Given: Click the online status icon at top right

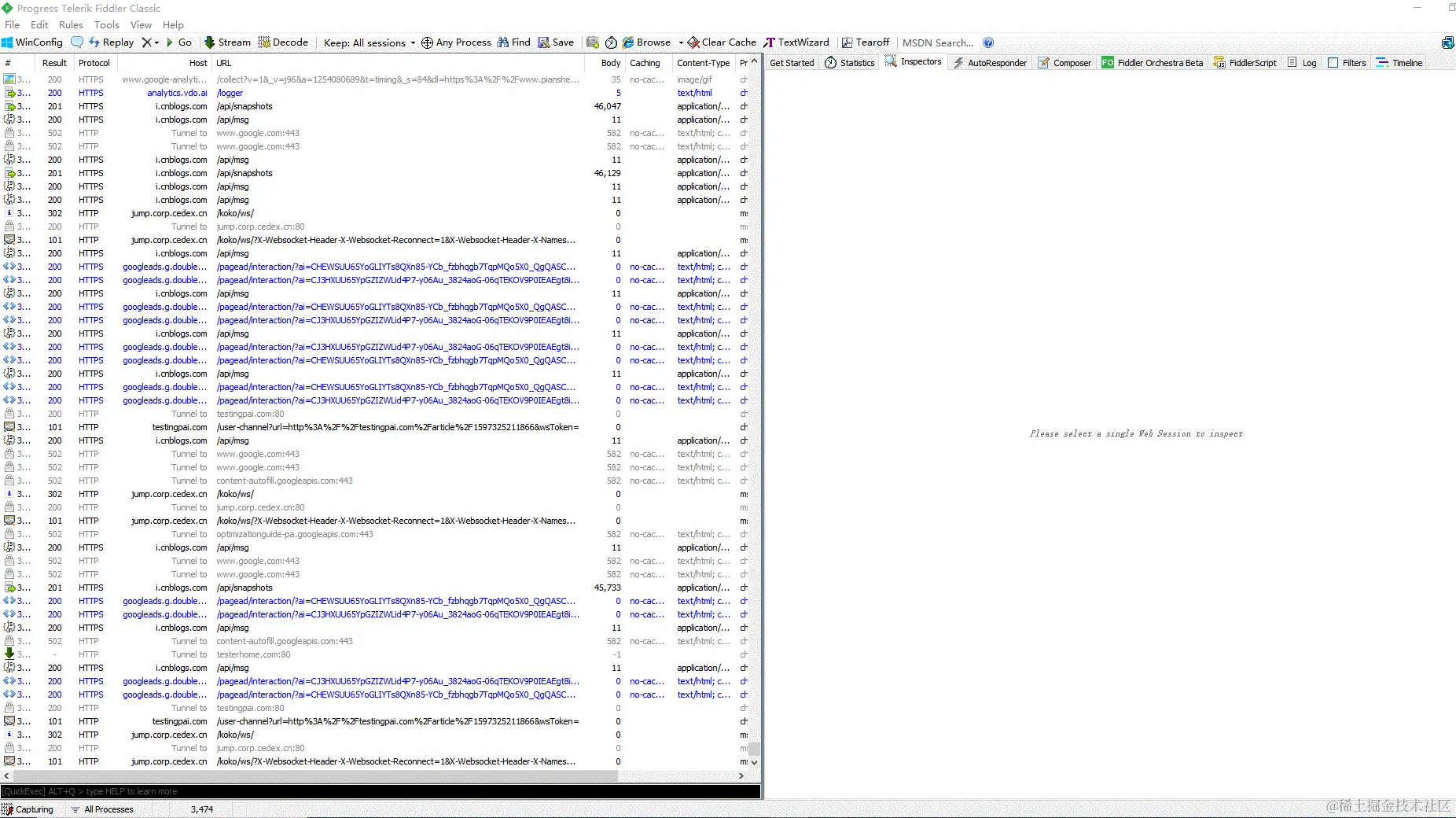Looking at the screenshot, I should pos(1447,42).
